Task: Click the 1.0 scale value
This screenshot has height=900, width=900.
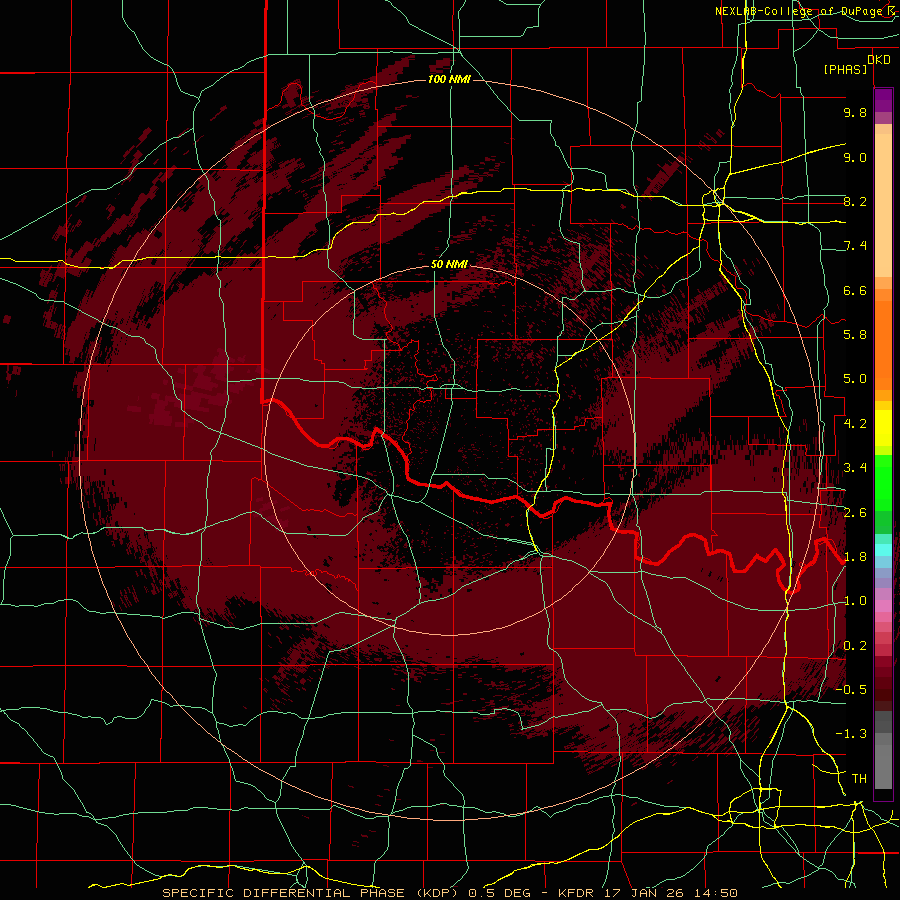Action: tap(855, 601)
